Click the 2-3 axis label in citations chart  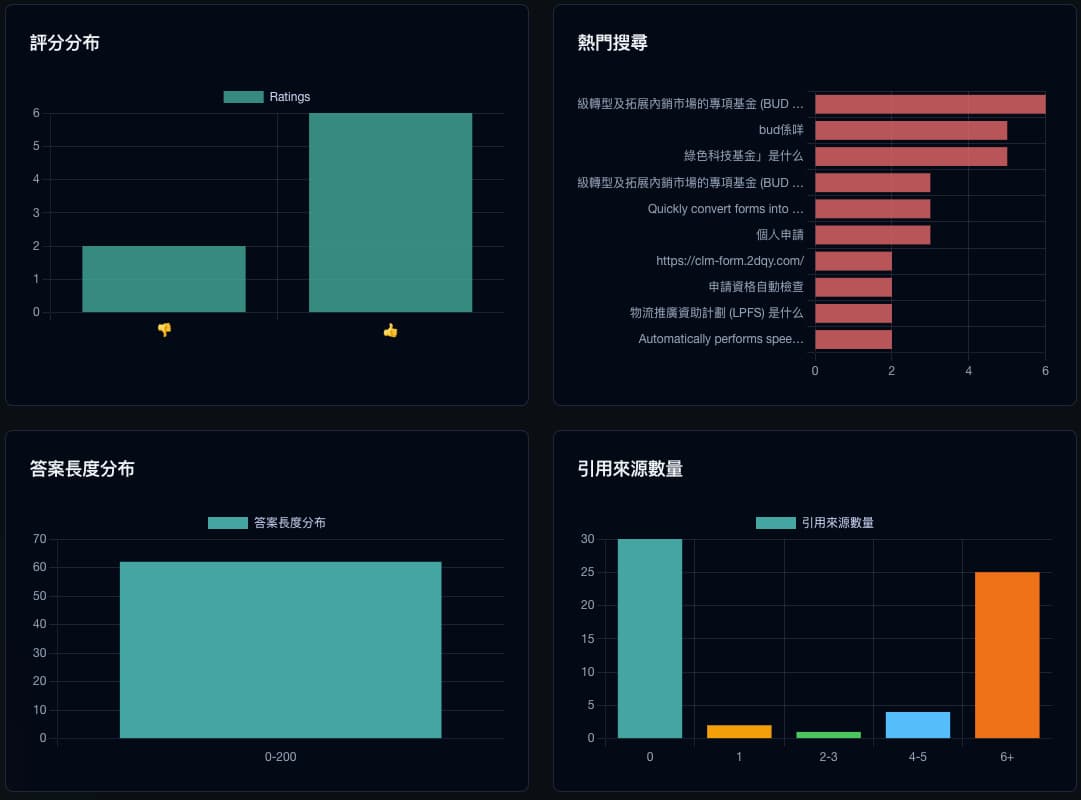(x=828, y=757)
